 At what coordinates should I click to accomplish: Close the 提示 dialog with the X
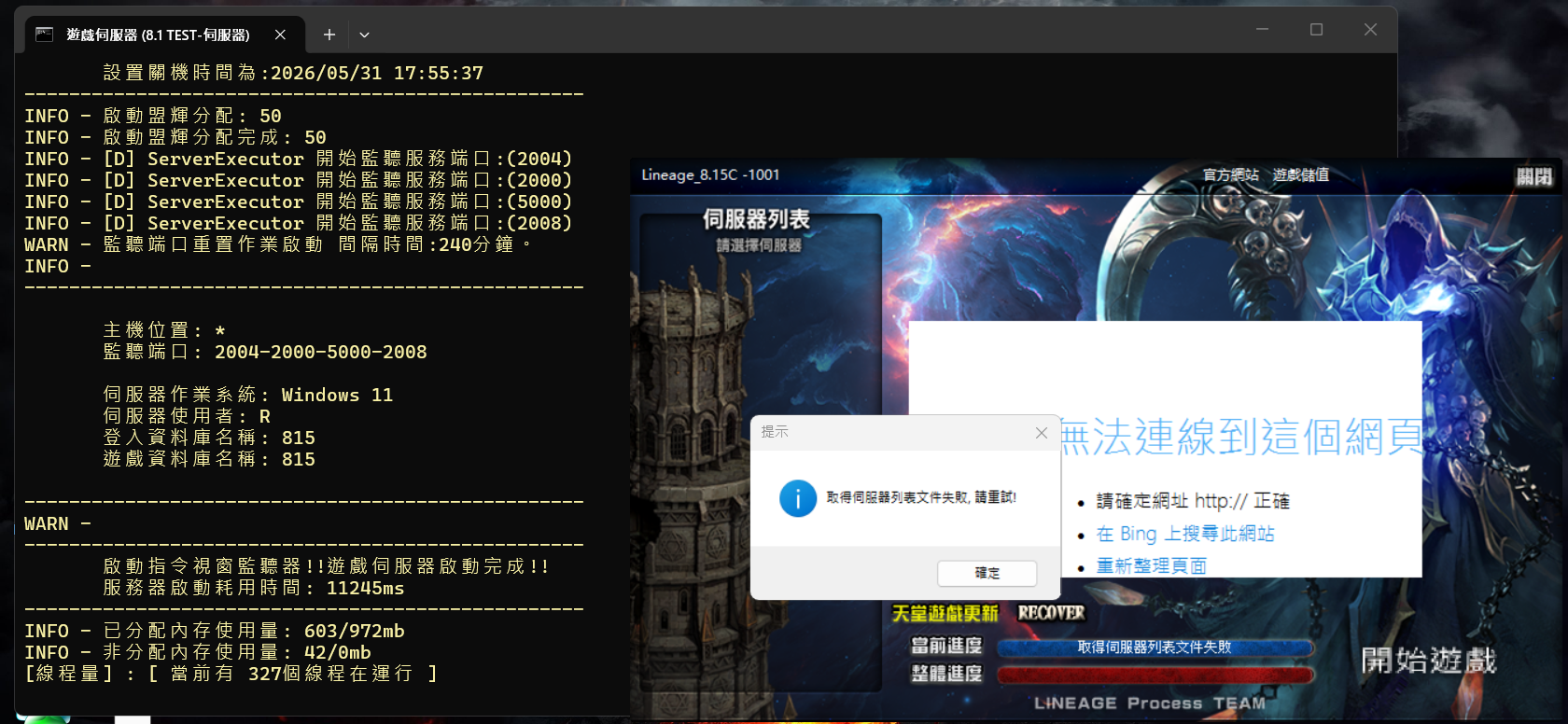click(x=1042, y=432)
